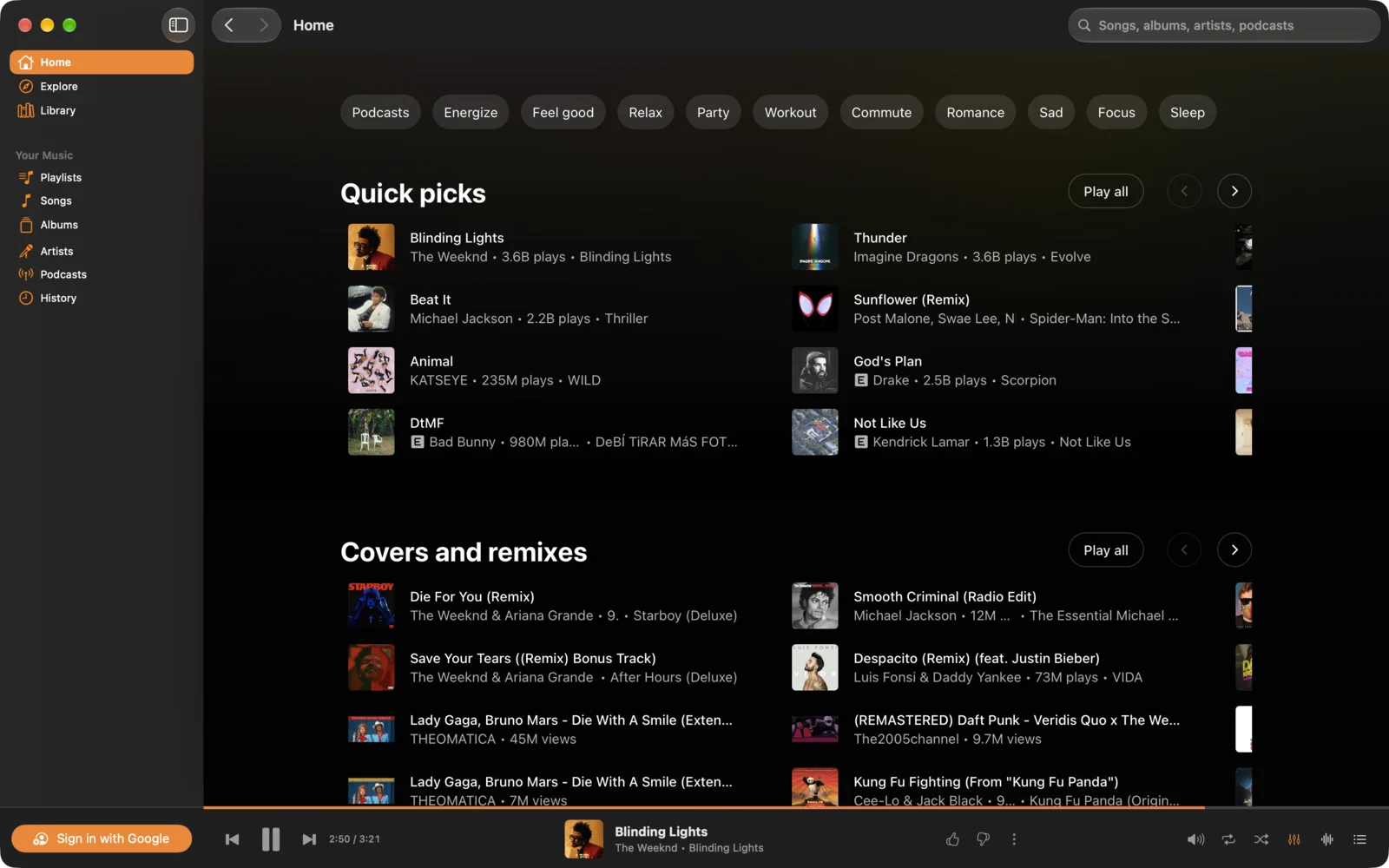Screen dimensions: 1389x868
Task: Select the Commute mood chip
Action: [x=881, y=112]
